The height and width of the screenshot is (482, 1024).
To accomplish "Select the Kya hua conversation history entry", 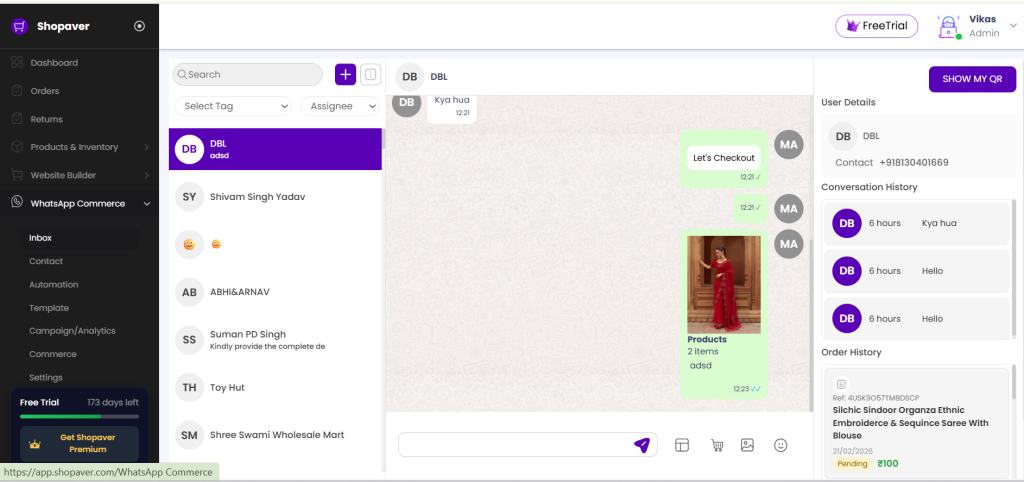I will 916,223.
